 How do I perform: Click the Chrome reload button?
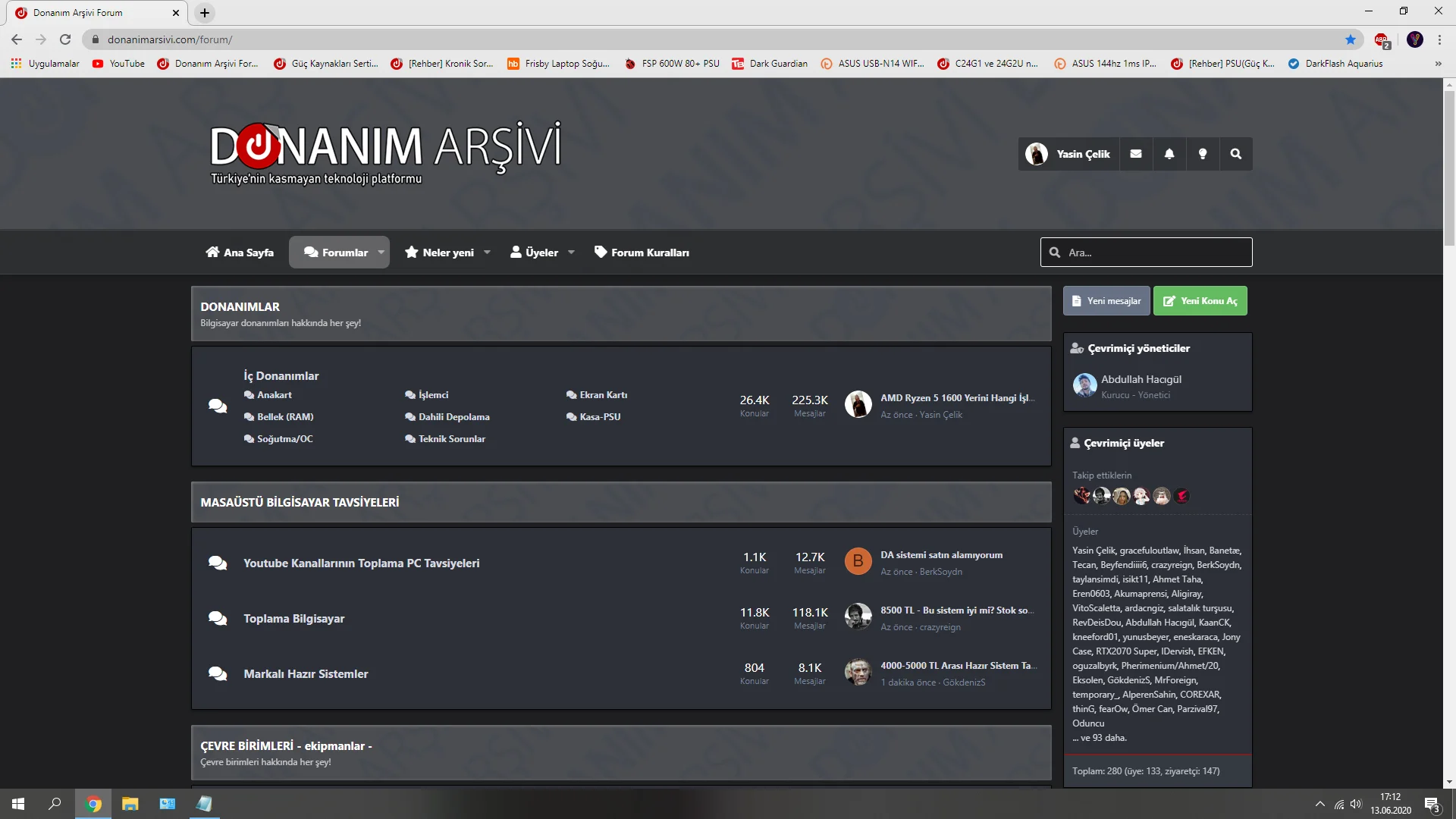65,39
